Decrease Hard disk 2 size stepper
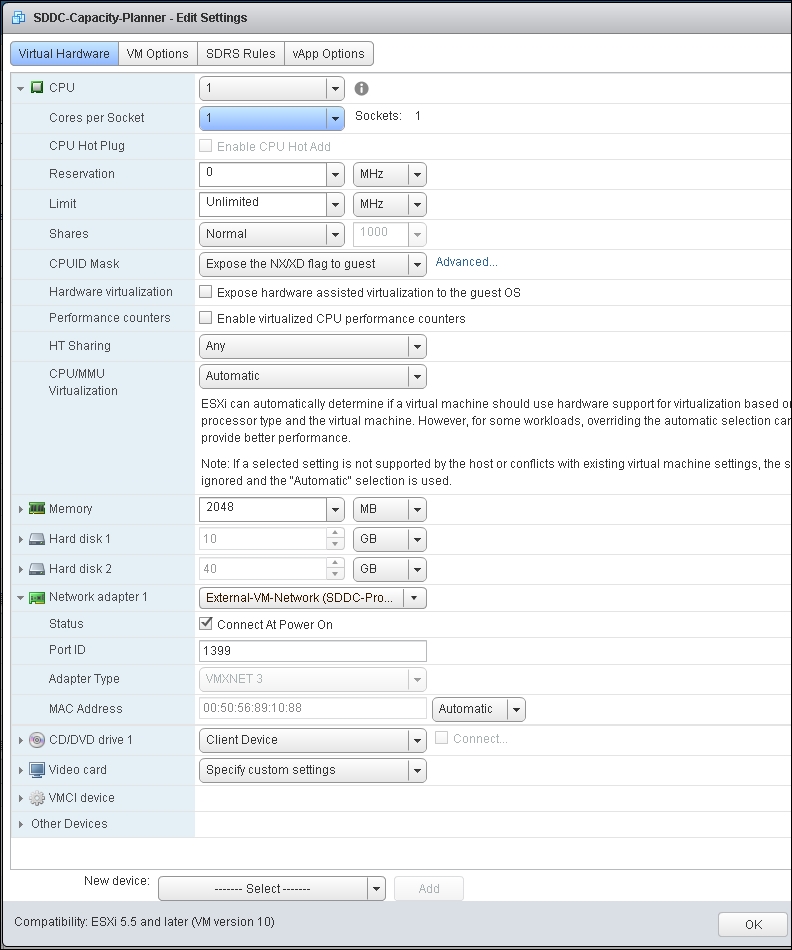Viewport: 792px width, 950px height. (334, 574)
